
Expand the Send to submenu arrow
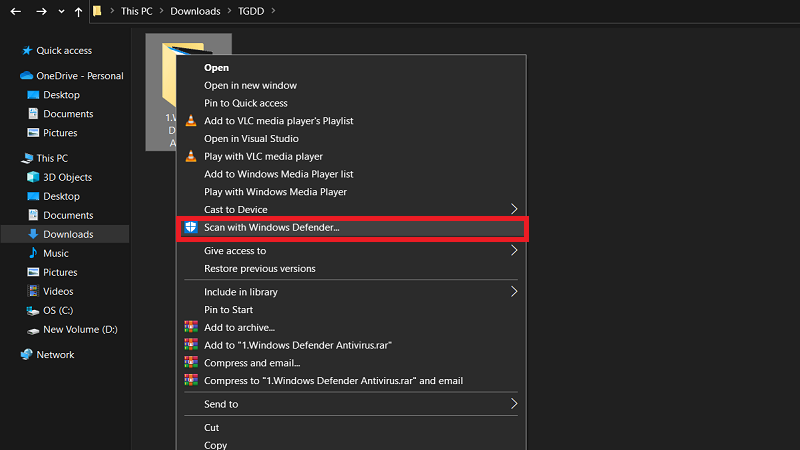[x=514, y=404]
